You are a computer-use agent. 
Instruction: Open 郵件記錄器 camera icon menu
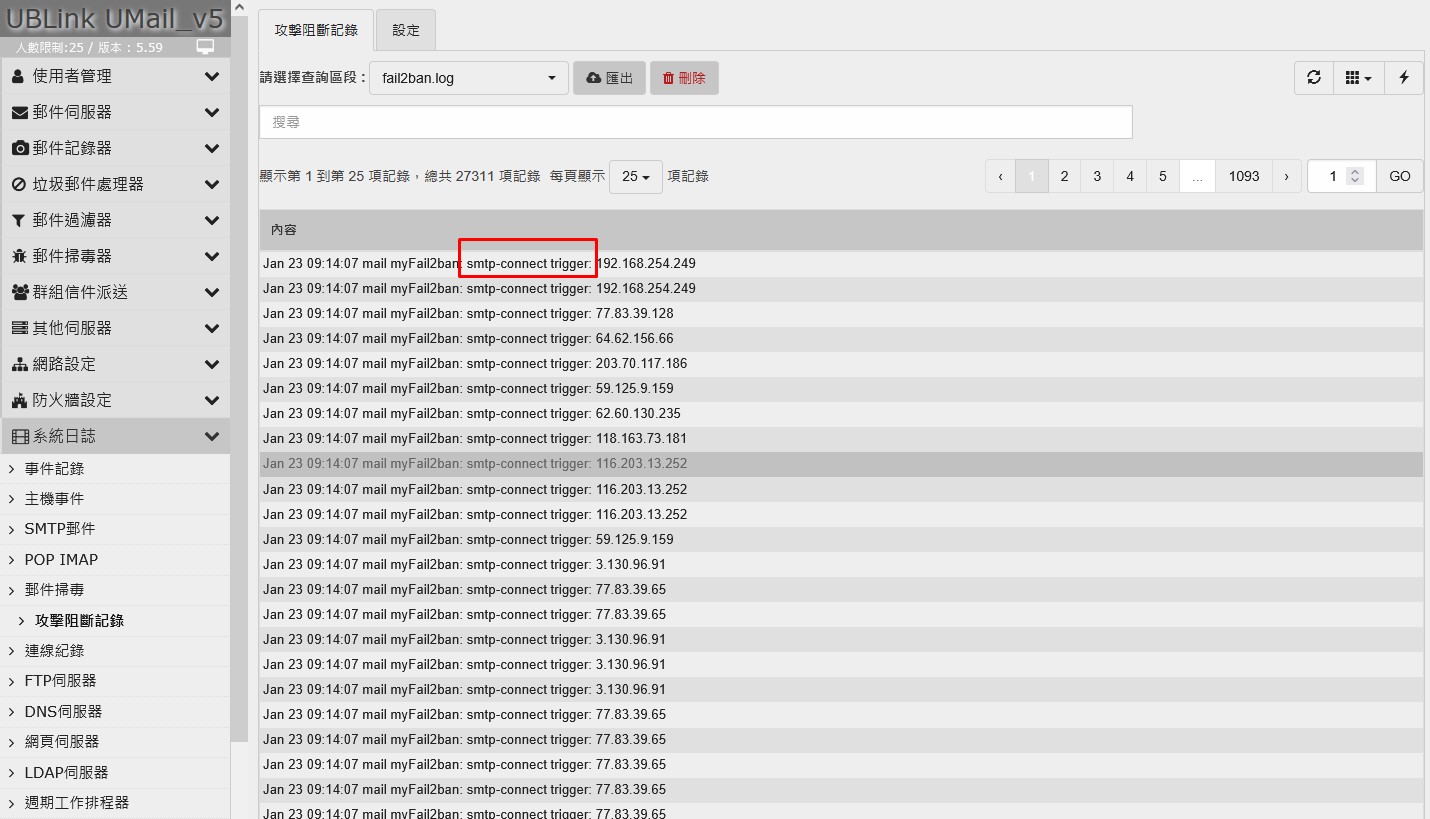click(115, 148)
